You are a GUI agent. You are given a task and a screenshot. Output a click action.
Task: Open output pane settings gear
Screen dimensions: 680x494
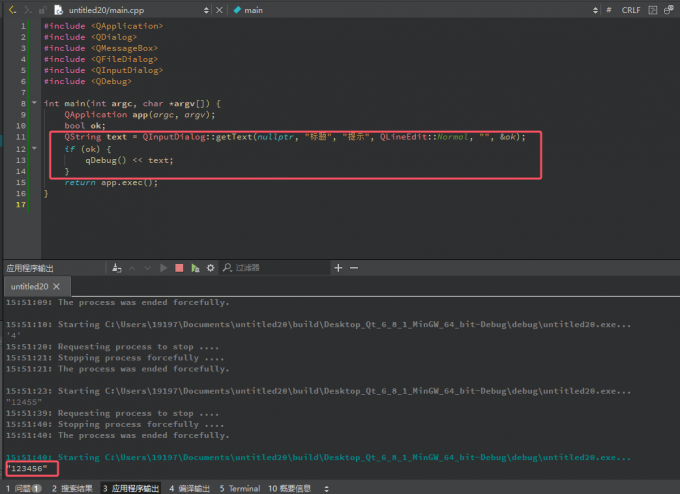pyautogui.click(x=211, y=268)
